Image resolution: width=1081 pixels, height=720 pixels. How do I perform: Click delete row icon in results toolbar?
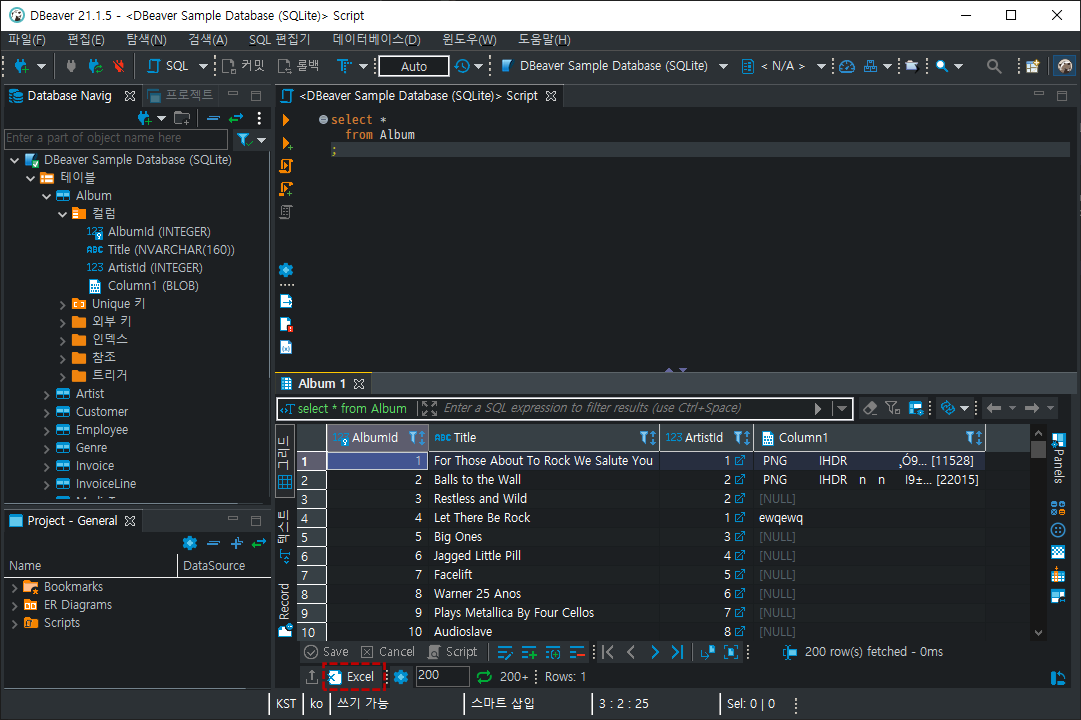[578, 652]
